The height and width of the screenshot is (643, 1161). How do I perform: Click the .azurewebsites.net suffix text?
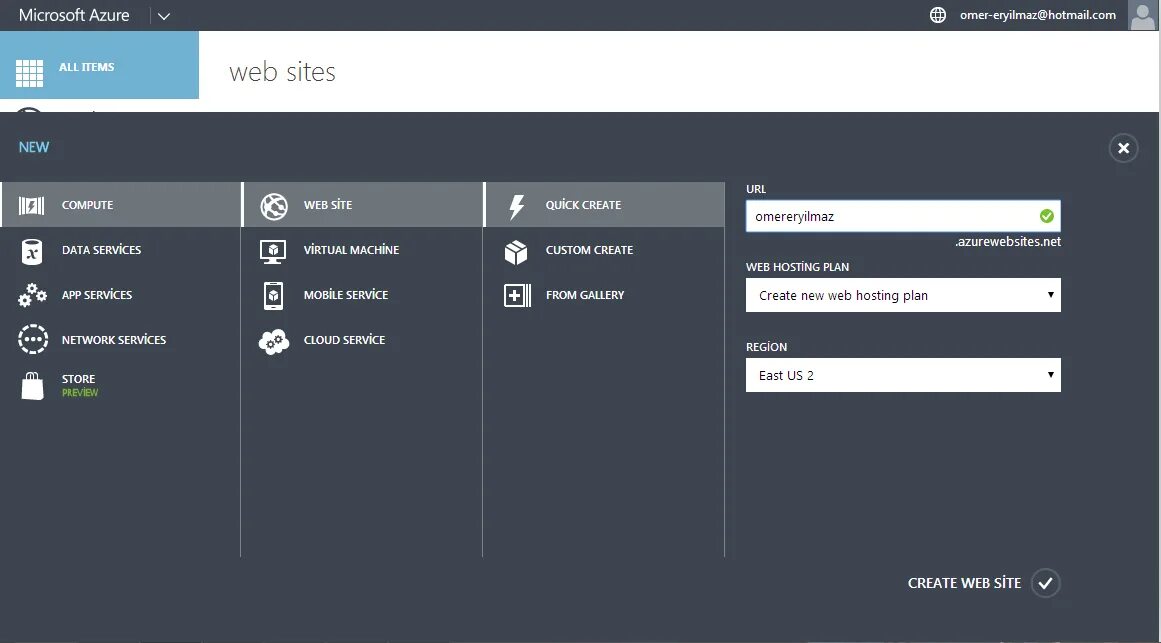pos(1008,241)
